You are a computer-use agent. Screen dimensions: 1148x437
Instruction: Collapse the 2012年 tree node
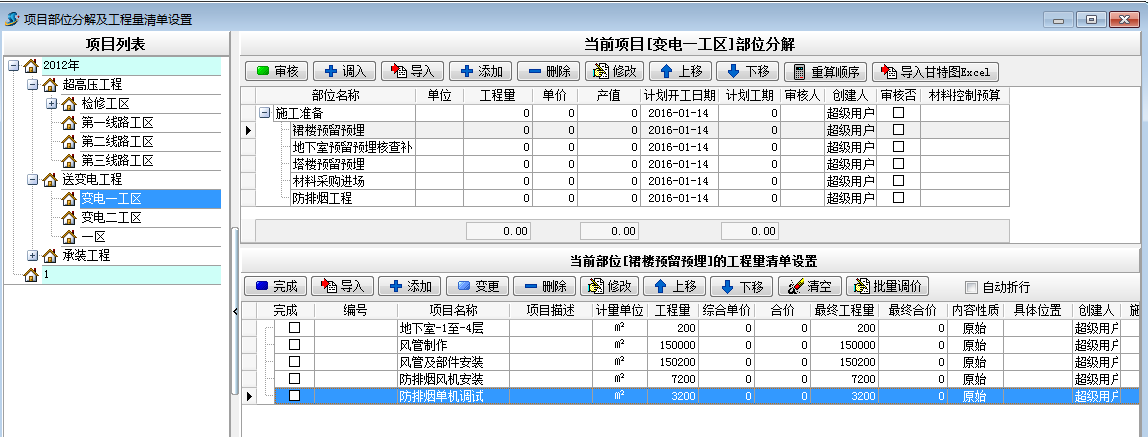tap(14, 66)
